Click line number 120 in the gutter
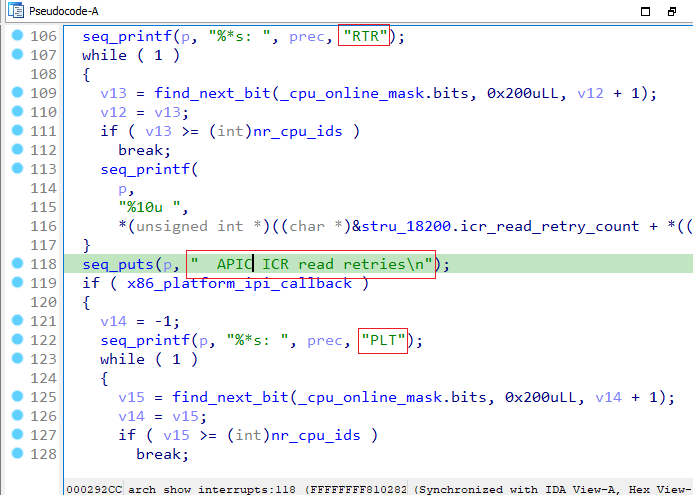693x495 pixels. (43, 302)
